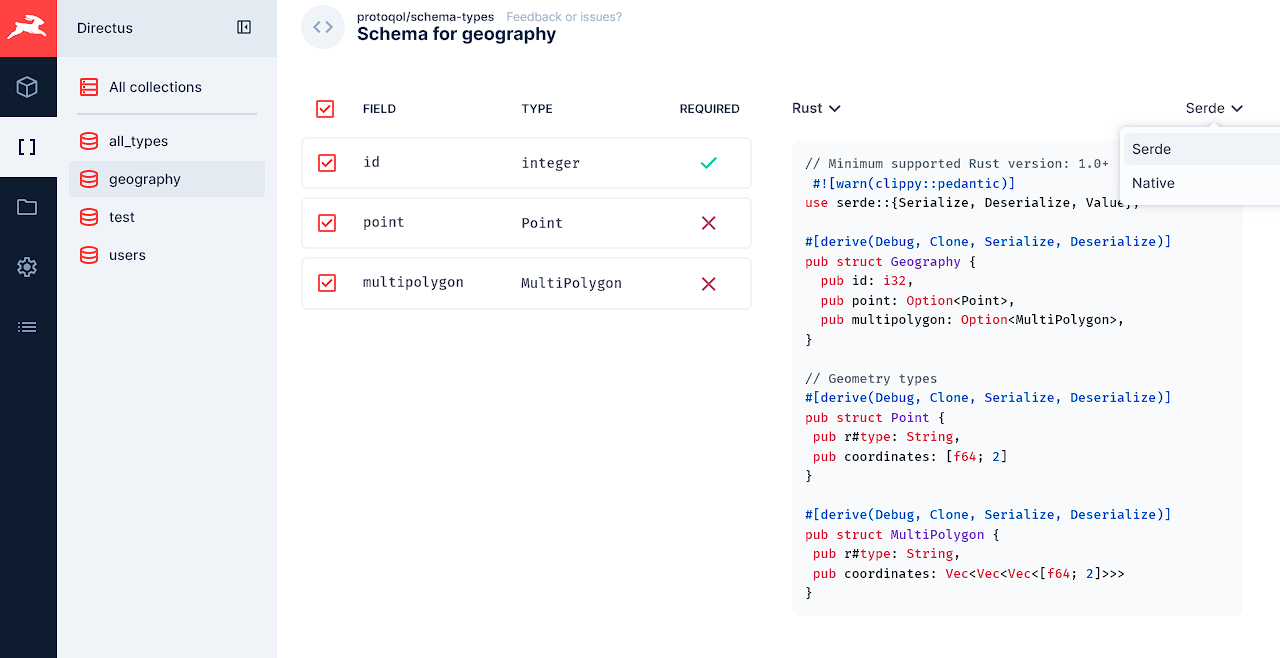Click the All collections list icon

(x=90, y=87)
